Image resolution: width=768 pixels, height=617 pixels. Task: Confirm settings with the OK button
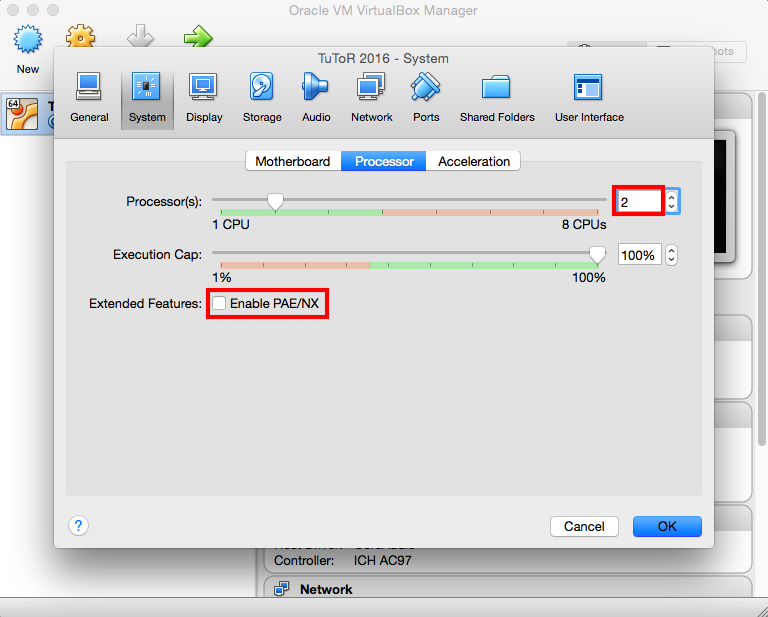(x=667, y=526)
